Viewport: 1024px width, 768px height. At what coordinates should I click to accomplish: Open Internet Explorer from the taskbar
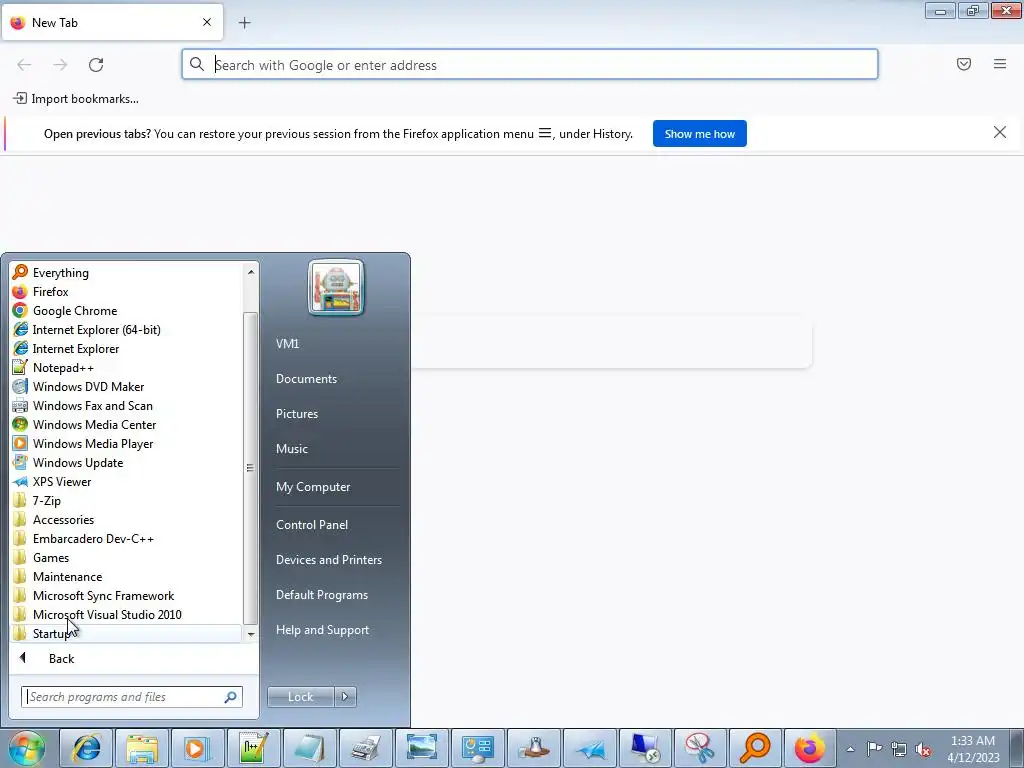point(86,748)
